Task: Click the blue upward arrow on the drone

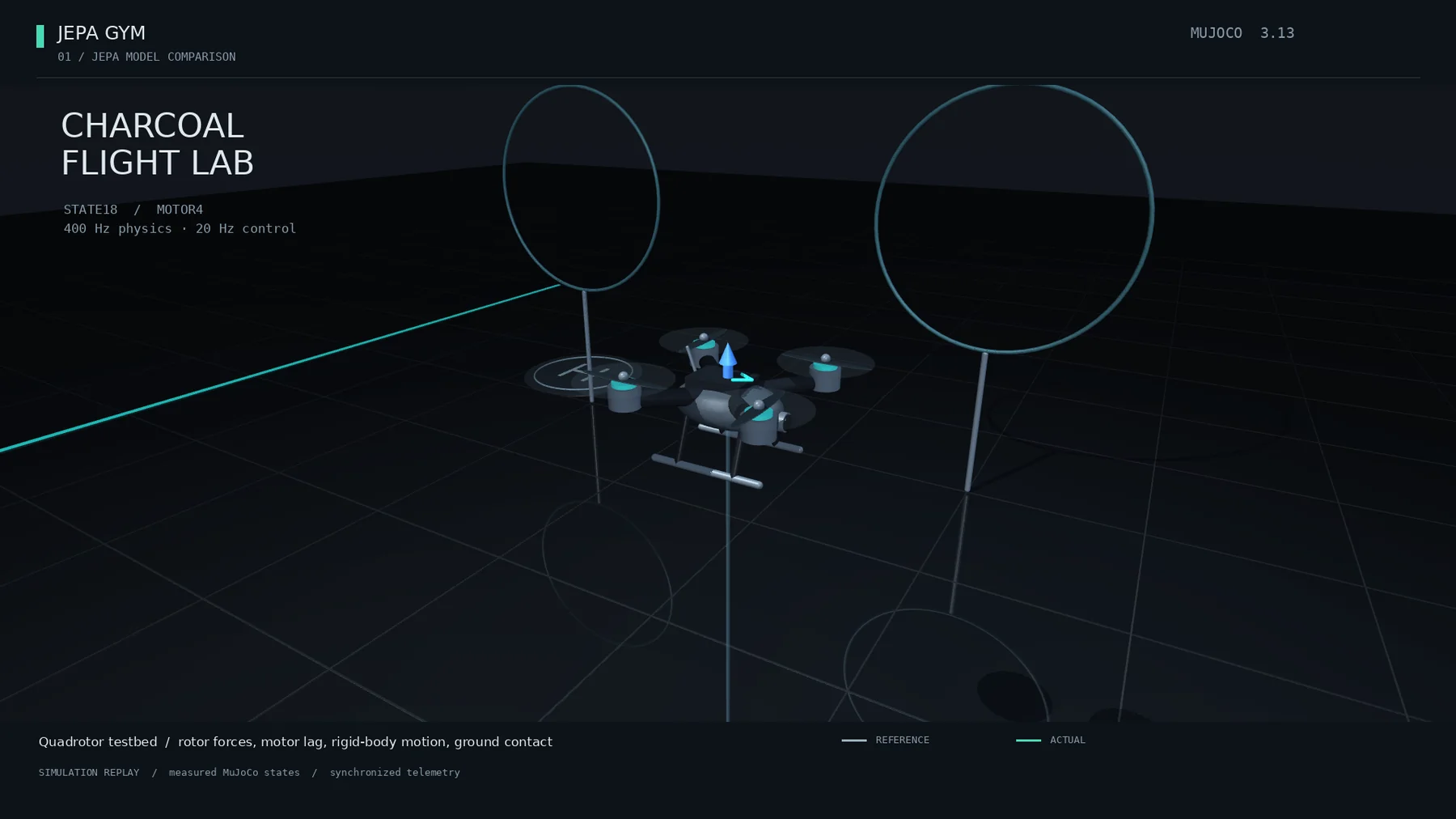Action: (x=727, y=361)
